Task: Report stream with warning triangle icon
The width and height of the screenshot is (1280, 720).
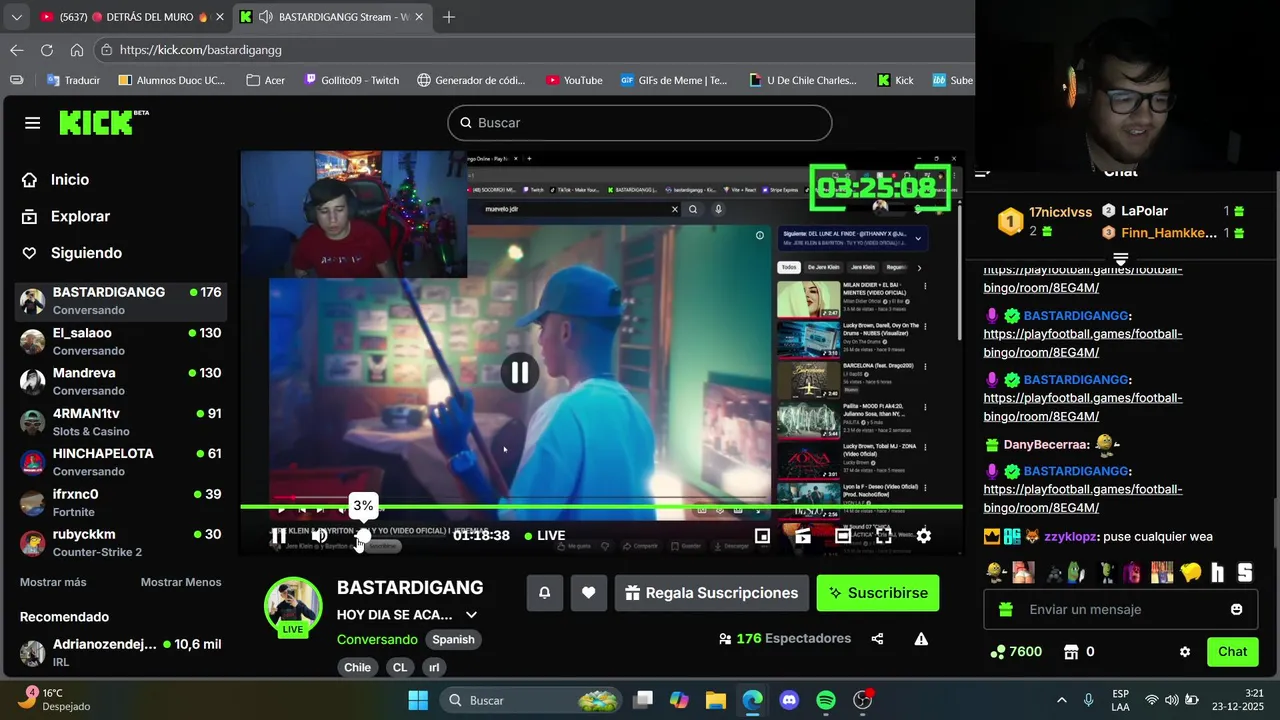Action: tap(921, 639)
